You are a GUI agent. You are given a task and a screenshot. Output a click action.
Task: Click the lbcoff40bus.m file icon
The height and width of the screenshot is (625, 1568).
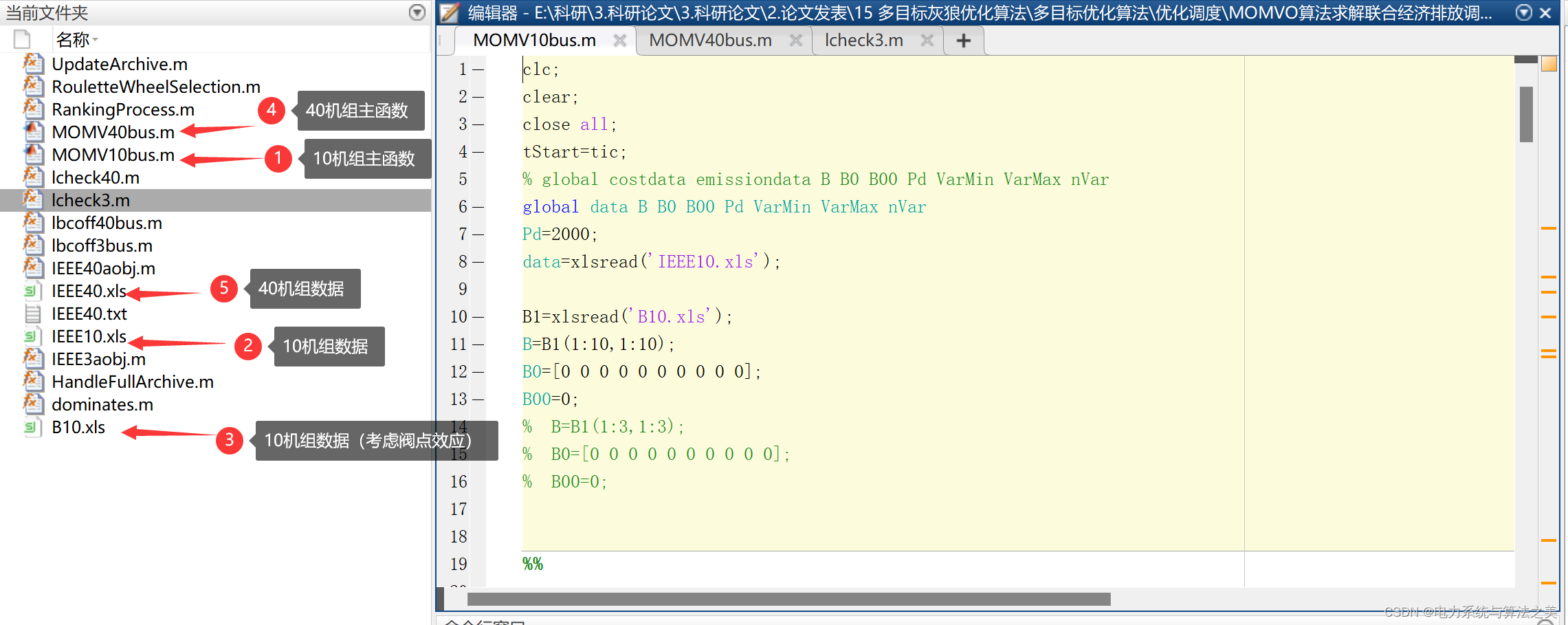tap(34, 222)
